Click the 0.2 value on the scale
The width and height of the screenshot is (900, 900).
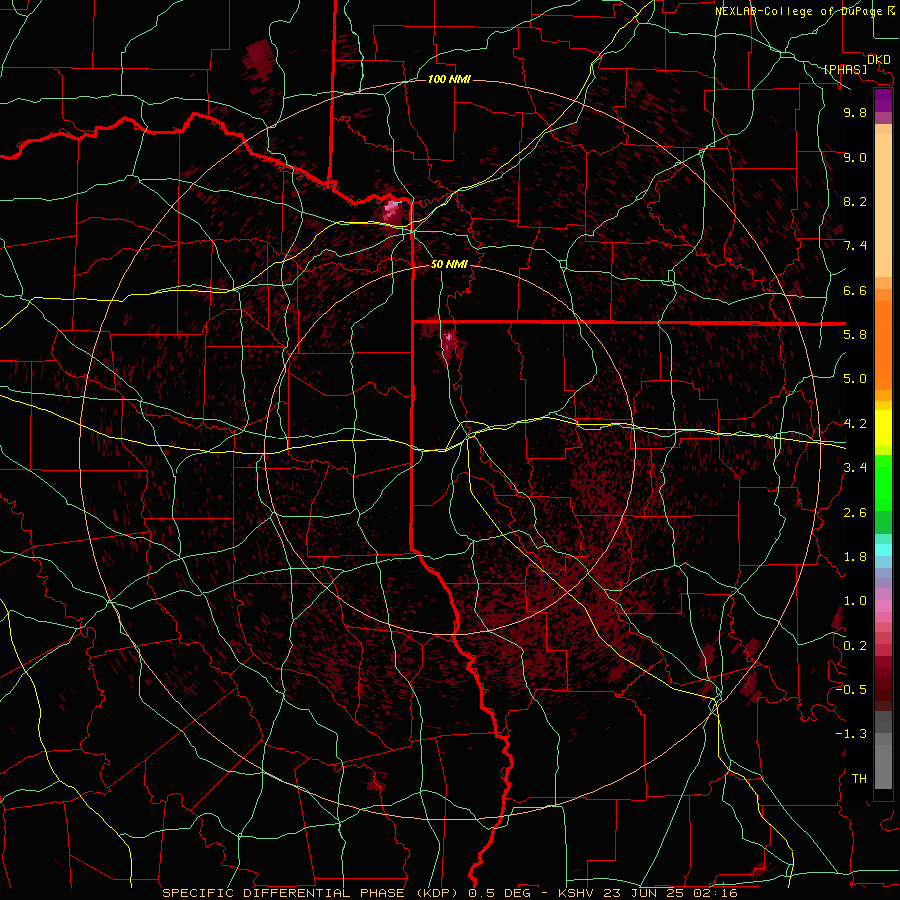(x=855, y=646)
